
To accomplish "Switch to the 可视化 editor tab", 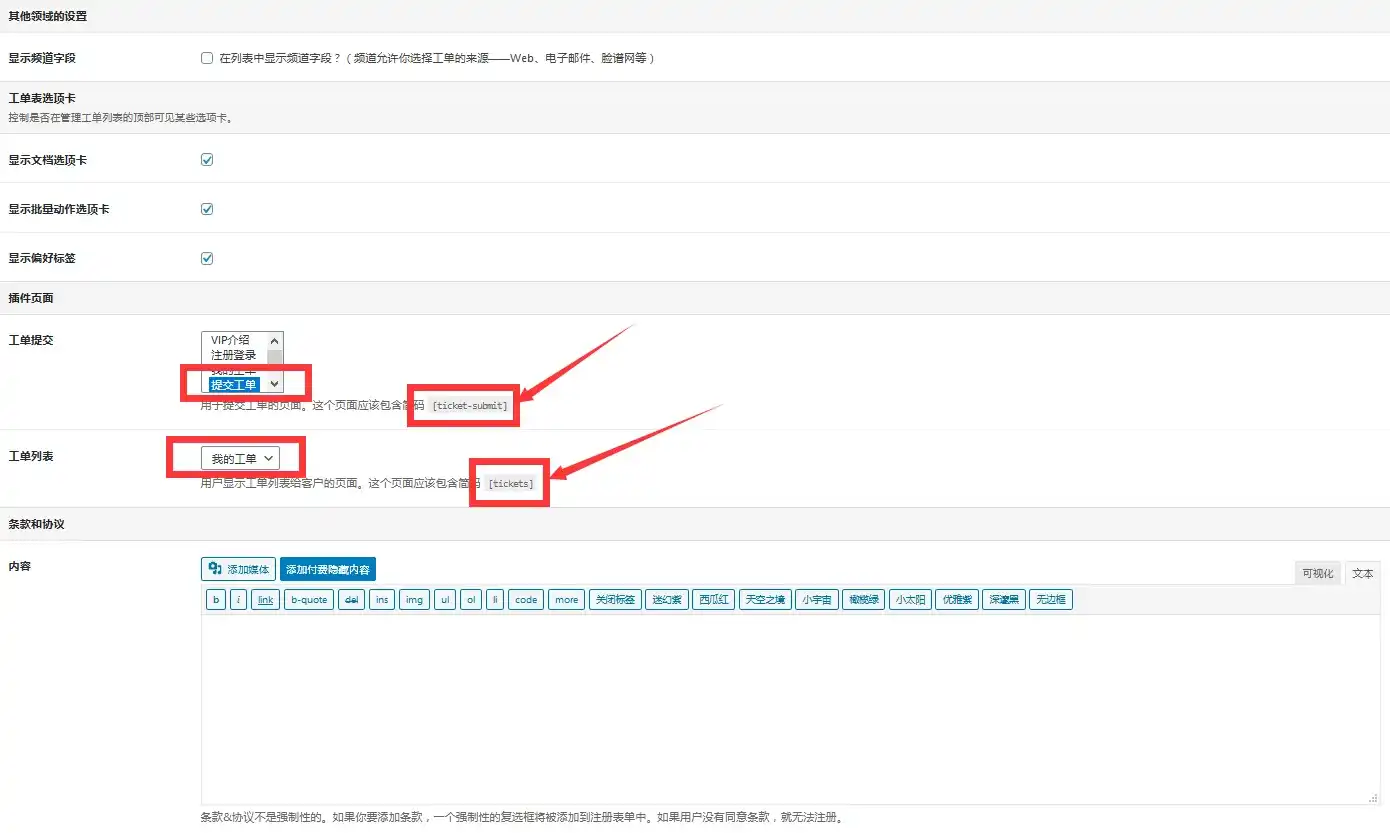I will click(1317, 573).
